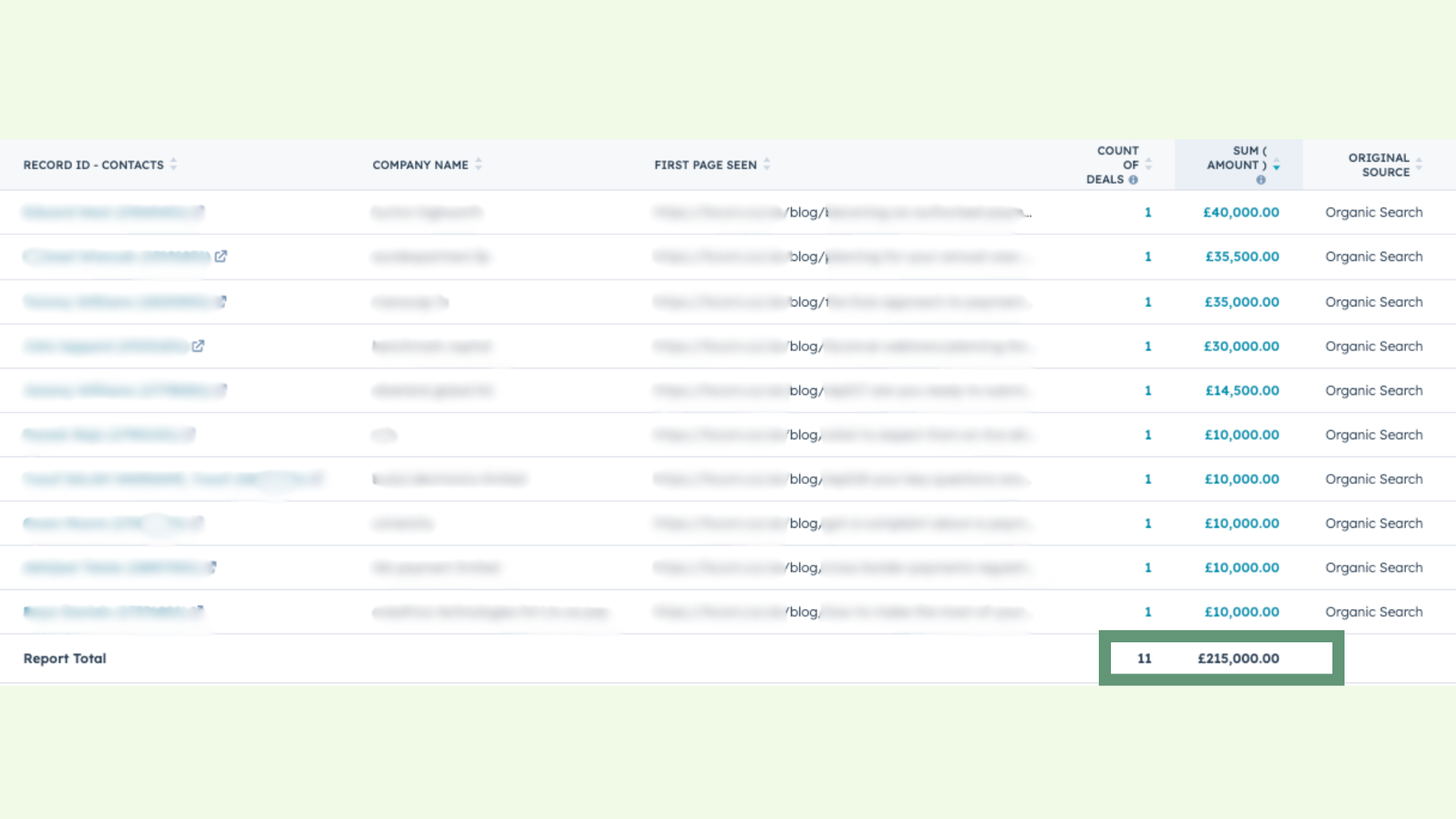The width and height of the screenshot is (1456, 819).
Task: Open the £40,000.00 amount link
Action: [1241, 212]
